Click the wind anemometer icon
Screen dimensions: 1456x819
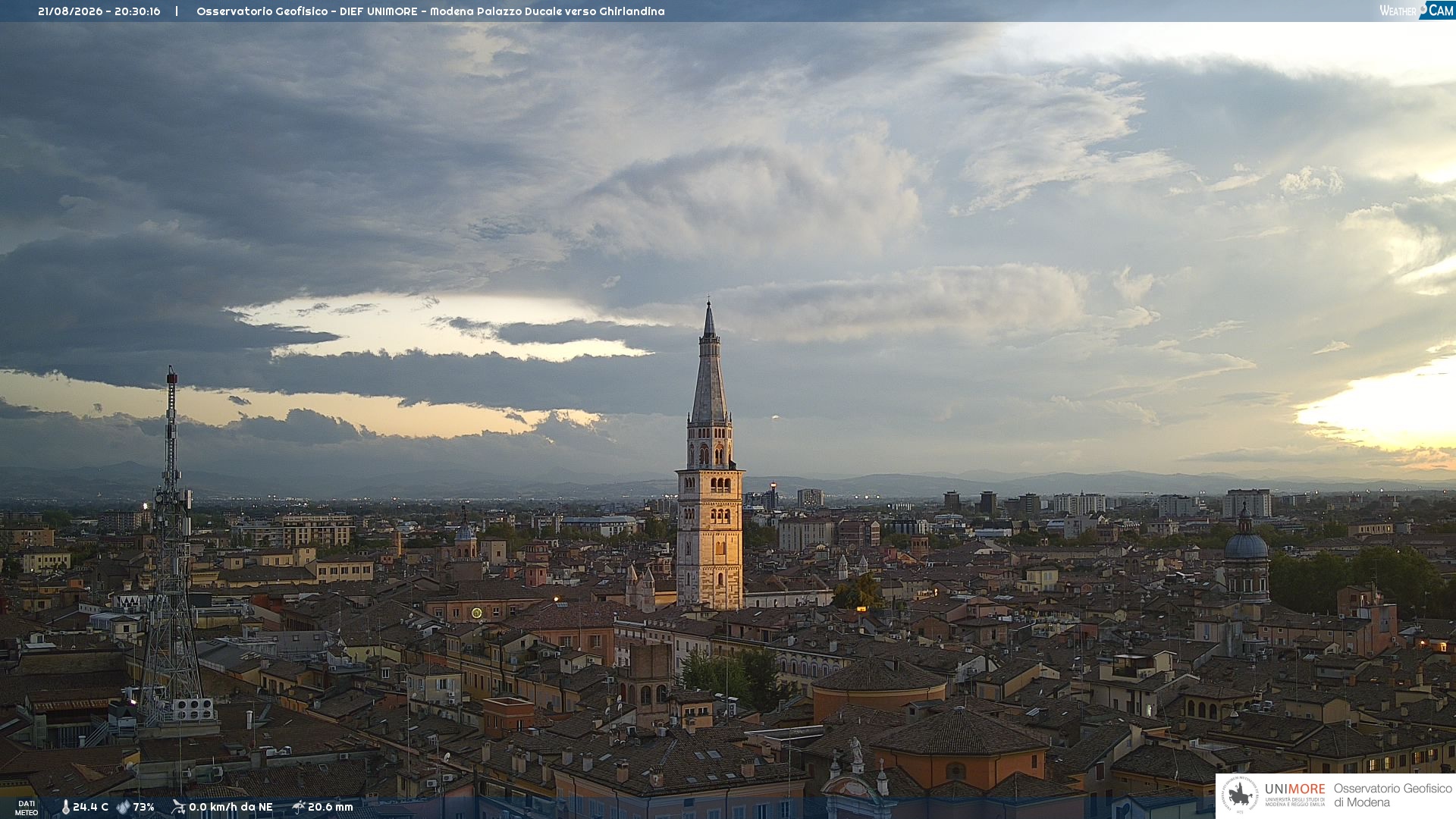[x=178, y=807]
